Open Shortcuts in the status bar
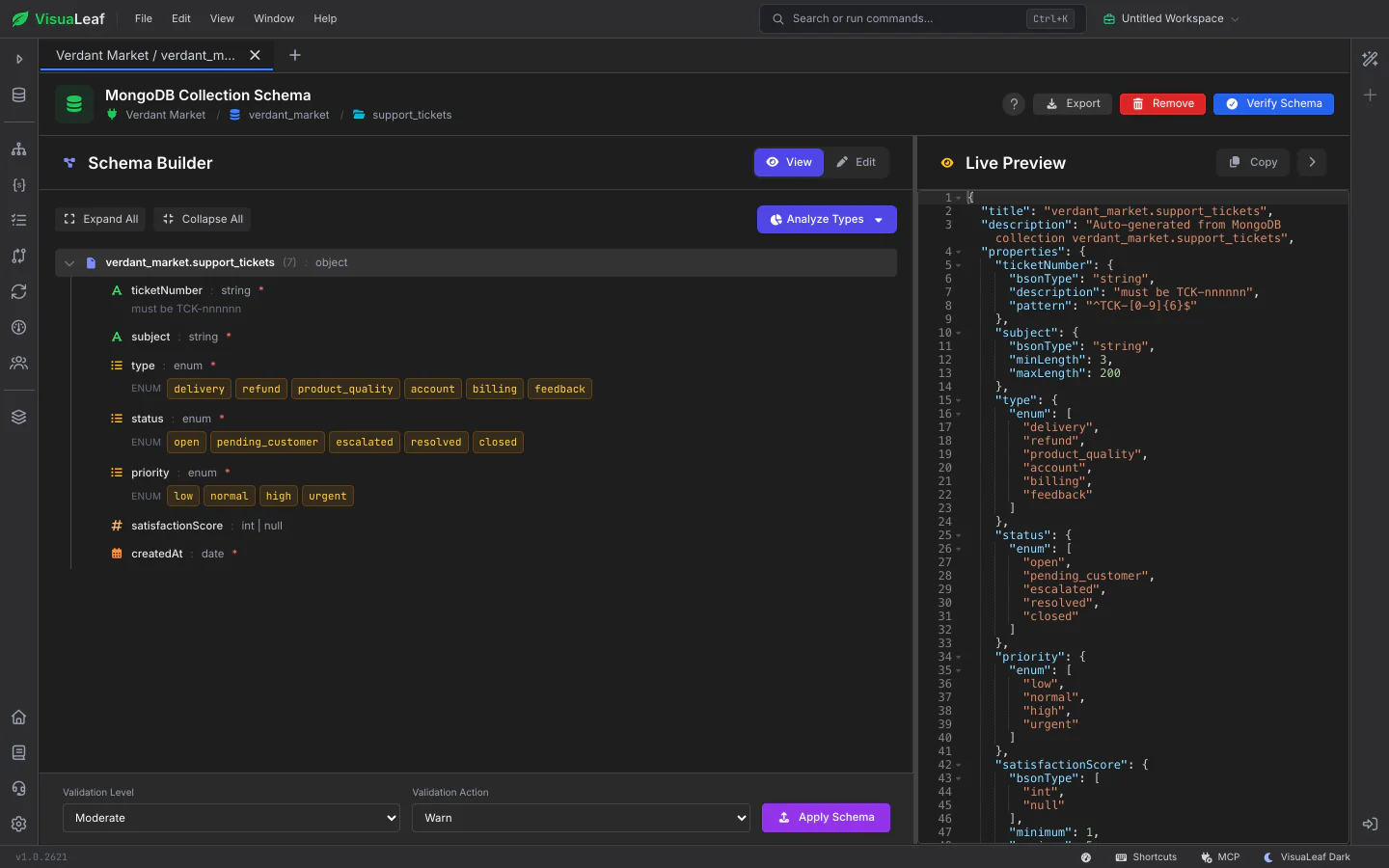The height and width of the screenshot is (868, 1389). 1146,857
